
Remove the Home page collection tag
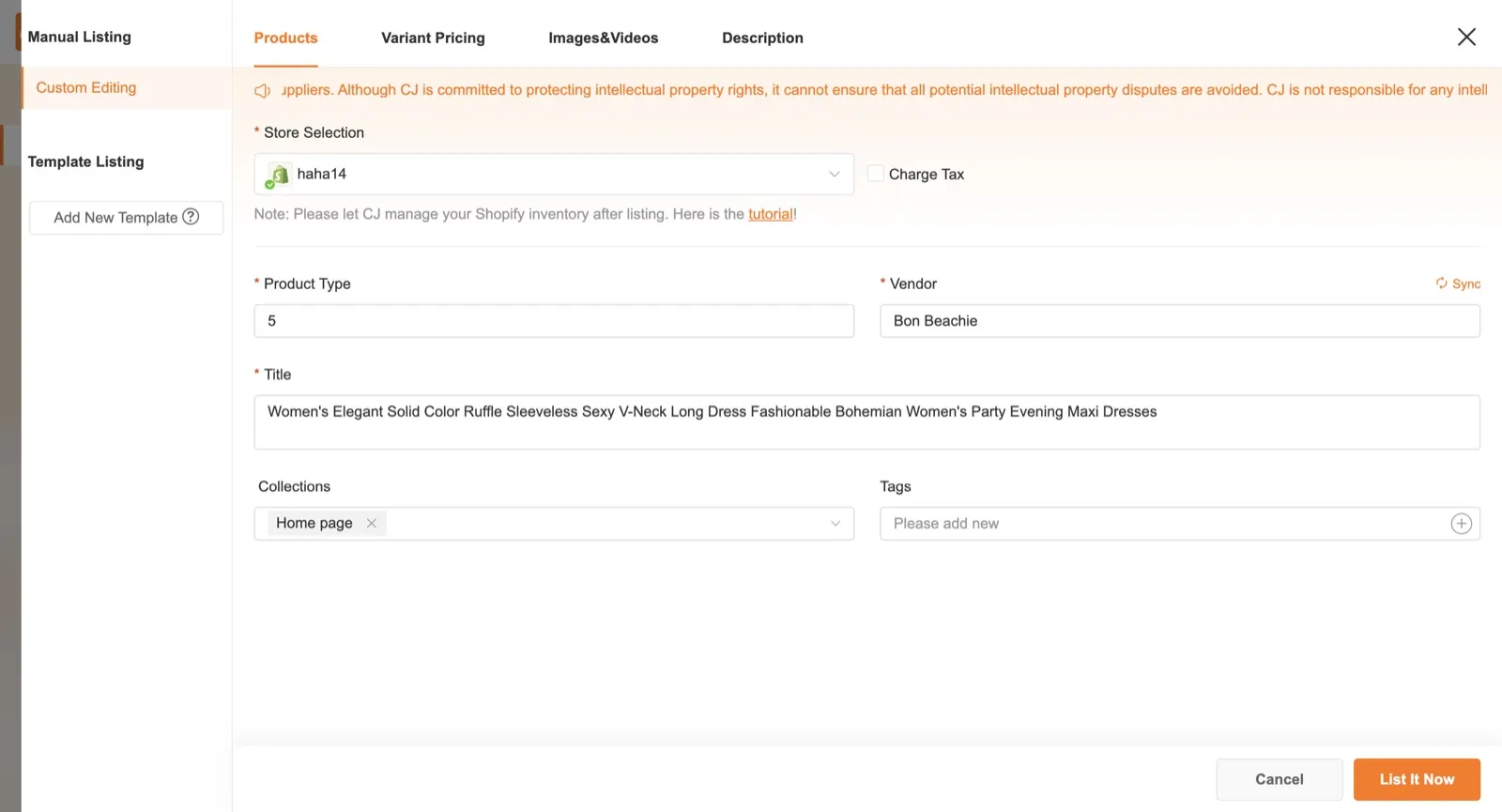tap(372, 523)
